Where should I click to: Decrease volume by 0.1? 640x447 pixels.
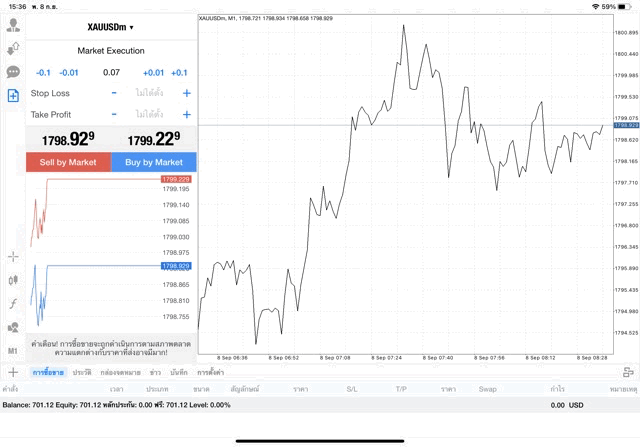43,73
